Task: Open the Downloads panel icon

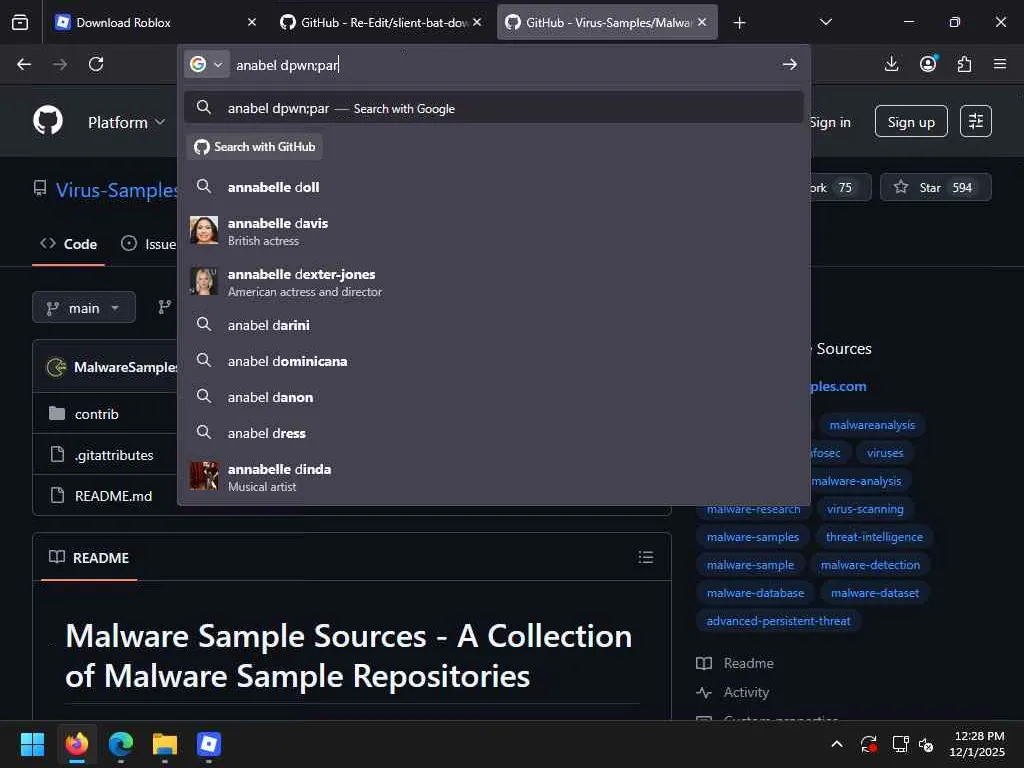Action: (x=891, y=64)
